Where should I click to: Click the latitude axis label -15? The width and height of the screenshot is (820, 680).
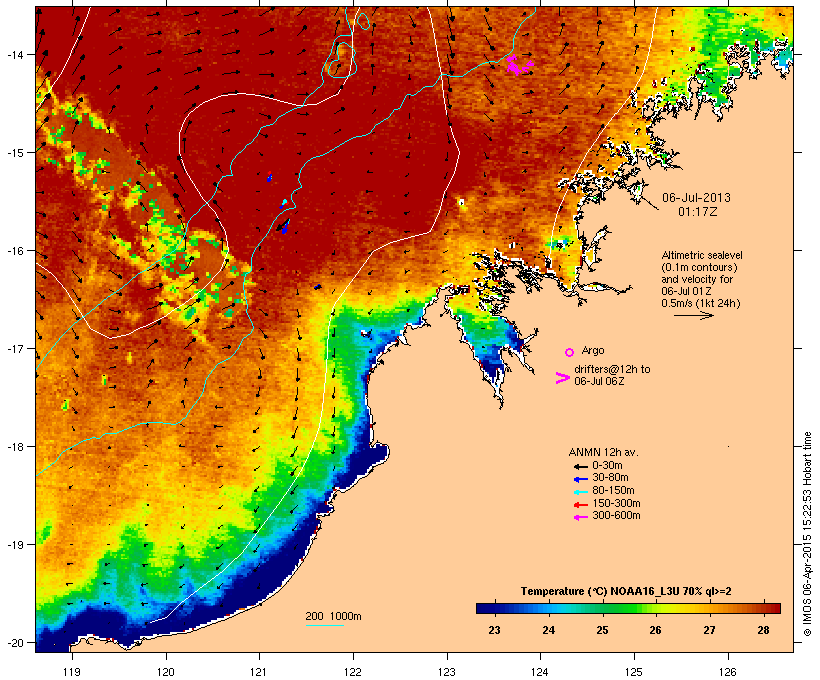click(x=14, y=153)
